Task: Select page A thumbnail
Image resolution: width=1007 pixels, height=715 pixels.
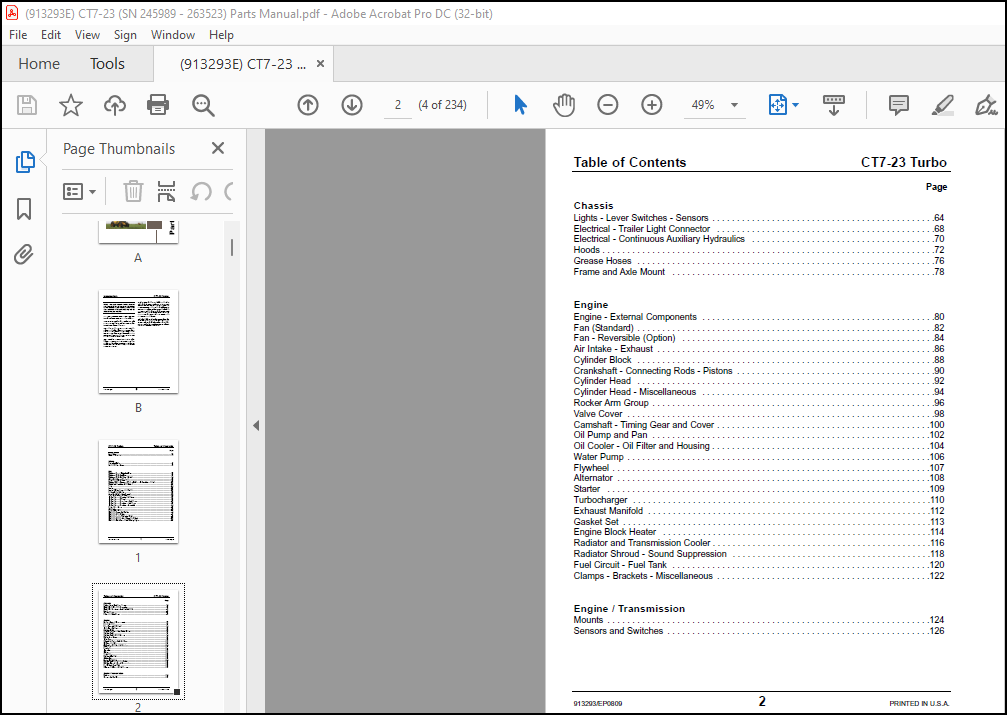Action: (138, 232)
